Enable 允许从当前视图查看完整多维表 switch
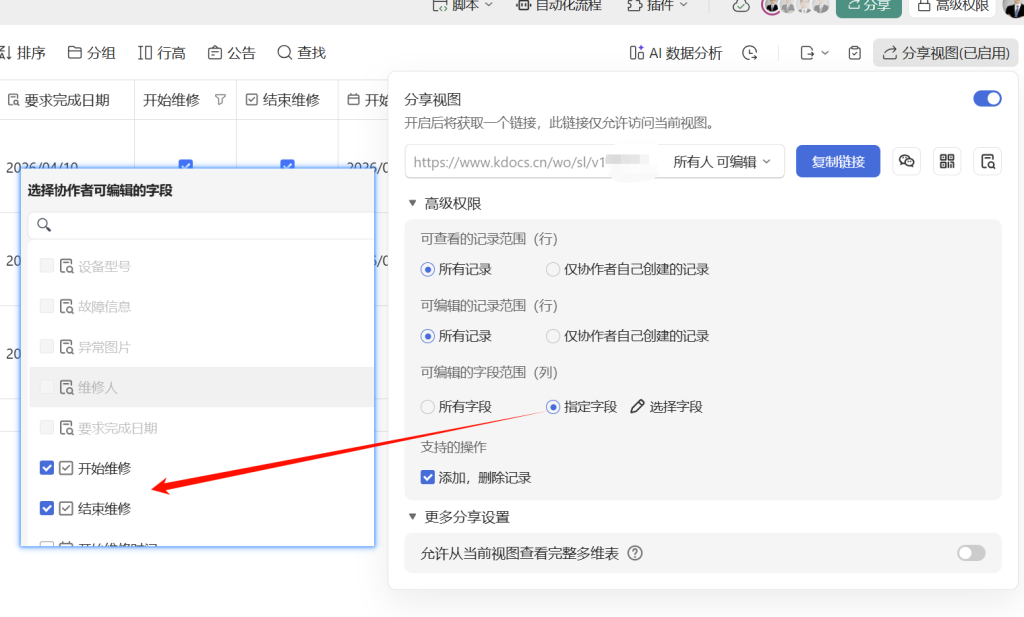The height and width of the screenshot is (617, 1024). pyautogui.click(x=971, y=553)
